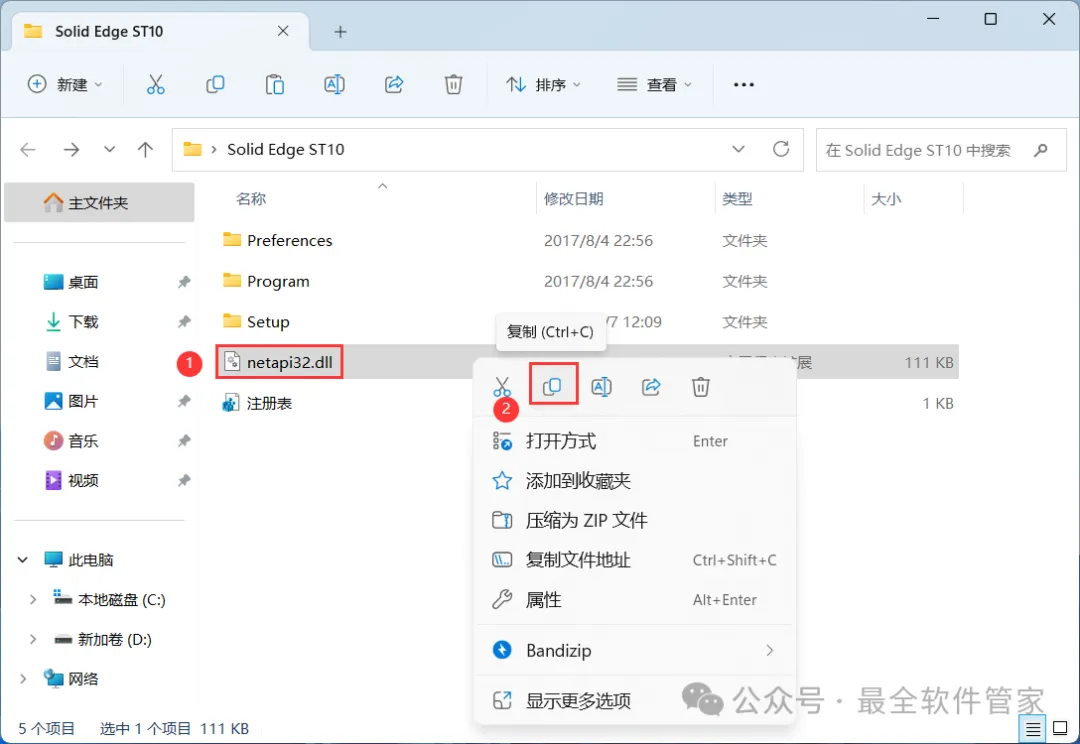Open 主文件夹 in sidebar
The width and height of the screenshot is (1080, 744).
pyautogui.click(x=99, y=203)
